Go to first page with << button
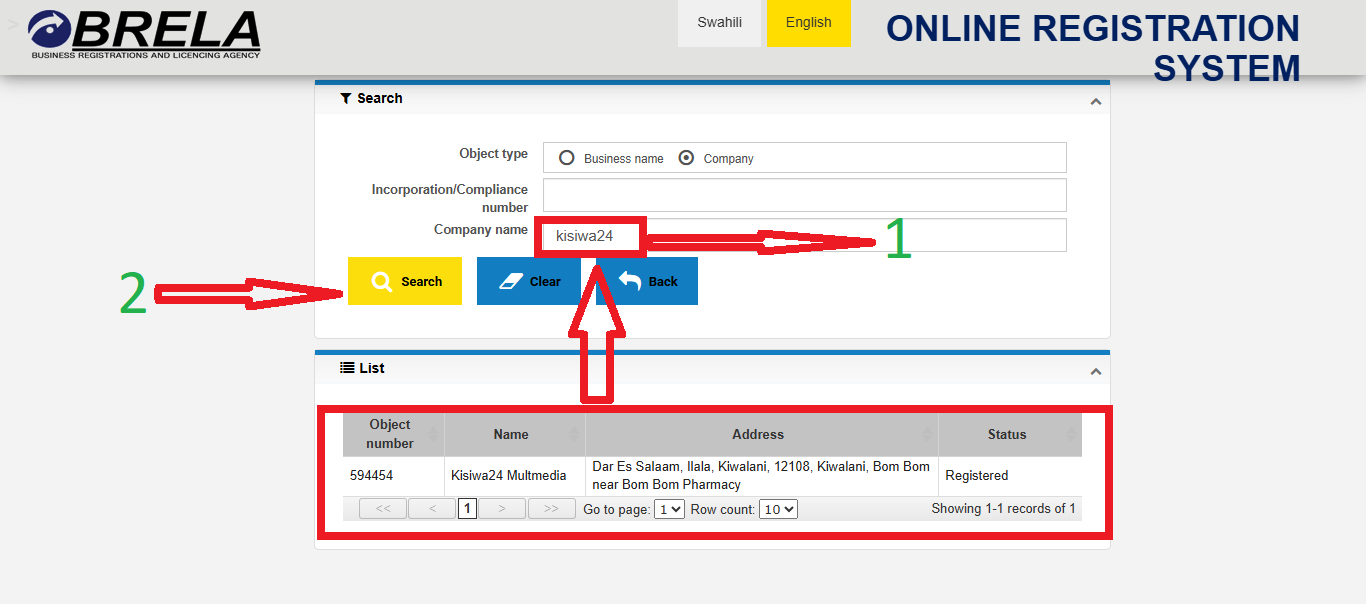Viewport: 1366px width, 604px height. (x=383, y=508)
